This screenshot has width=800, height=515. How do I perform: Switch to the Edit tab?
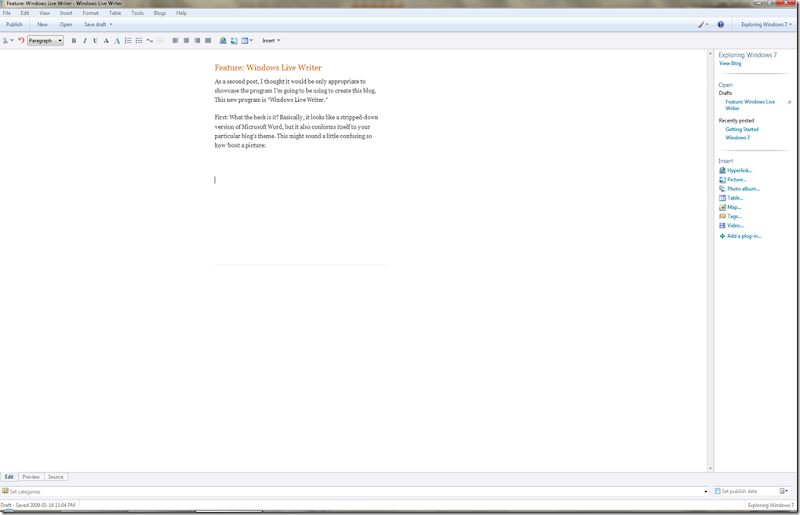(x=9, y=477)
